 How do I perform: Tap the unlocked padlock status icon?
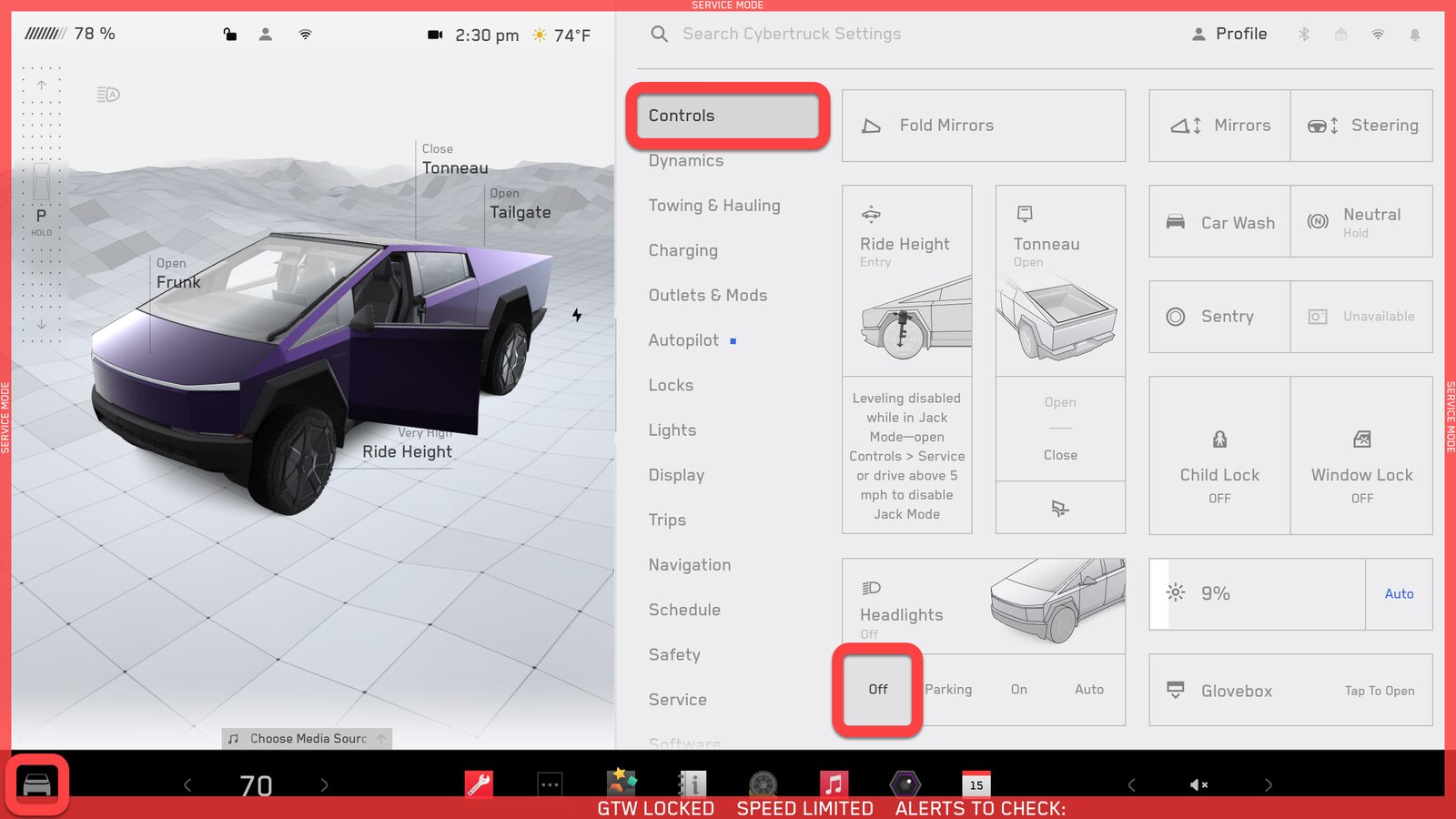[x=230, y=35]
